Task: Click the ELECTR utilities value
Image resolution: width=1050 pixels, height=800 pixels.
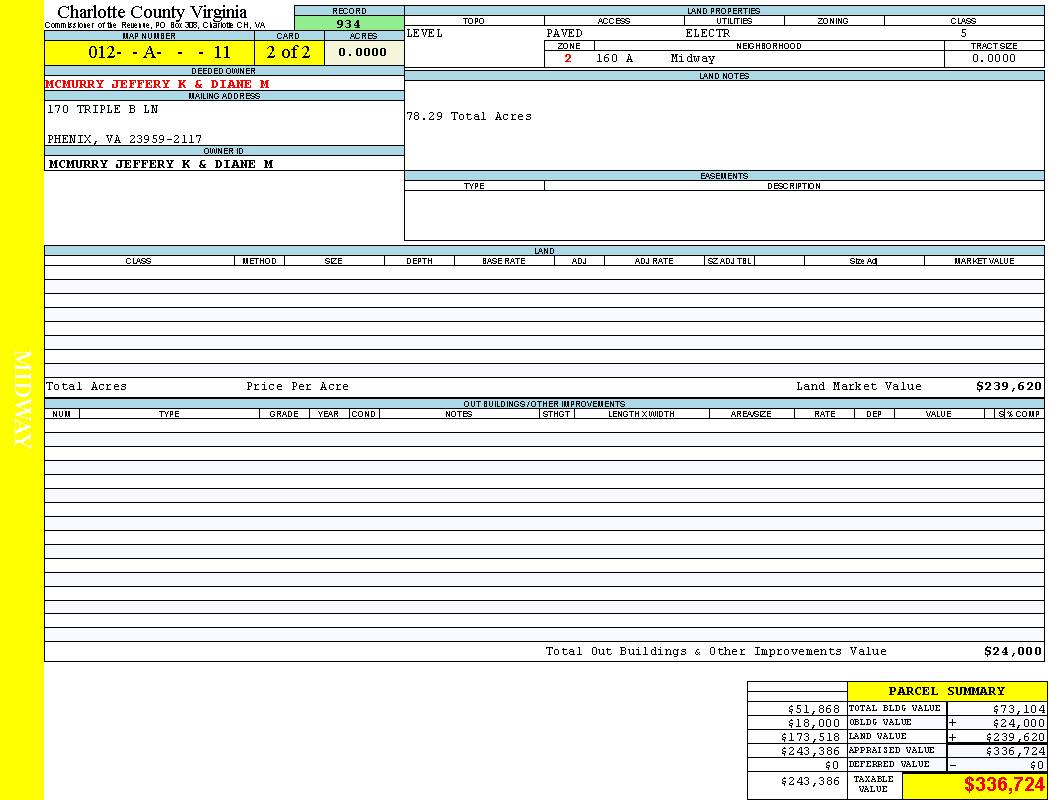Action: (x=707, y=33)
